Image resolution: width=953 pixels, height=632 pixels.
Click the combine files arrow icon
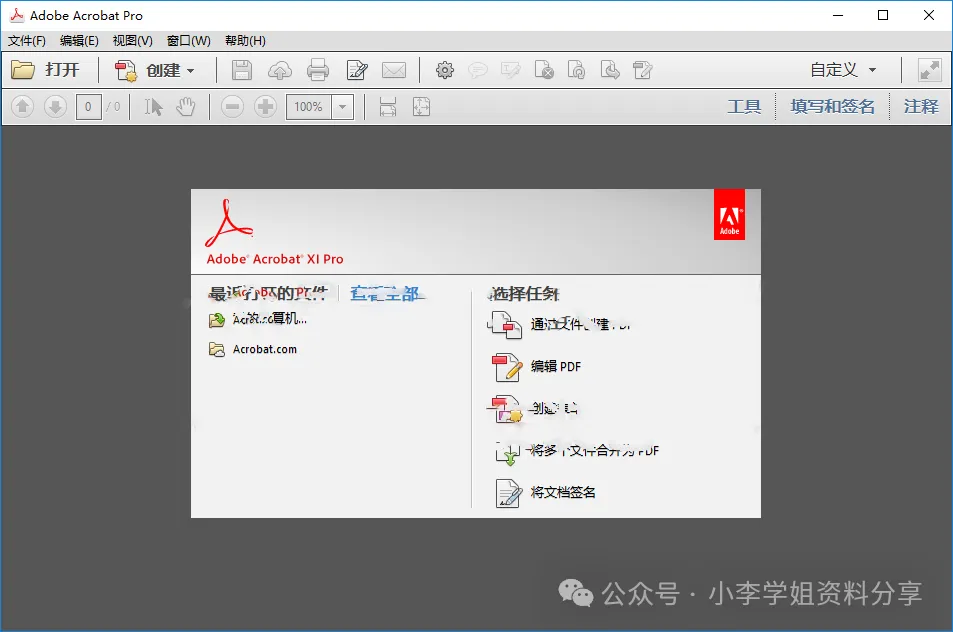(507, 452)
